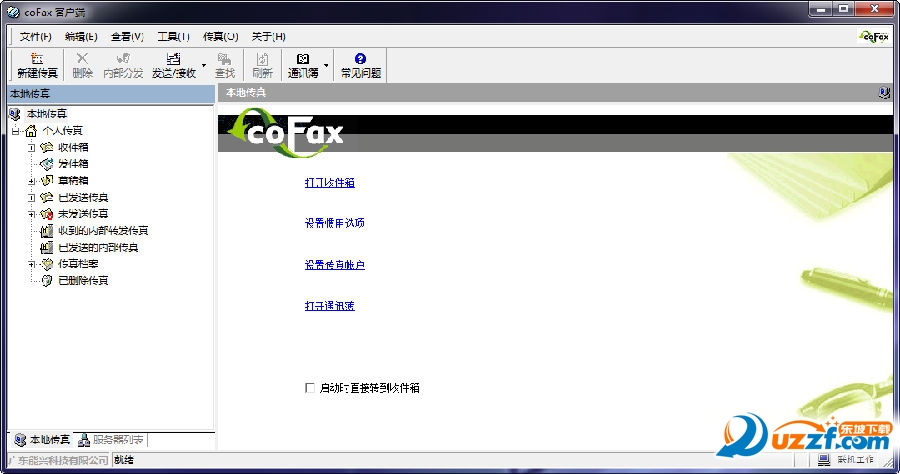900x474 pixels.
Task: Select the 草稿箱 folder icon
Action: [x=46, y=181]
